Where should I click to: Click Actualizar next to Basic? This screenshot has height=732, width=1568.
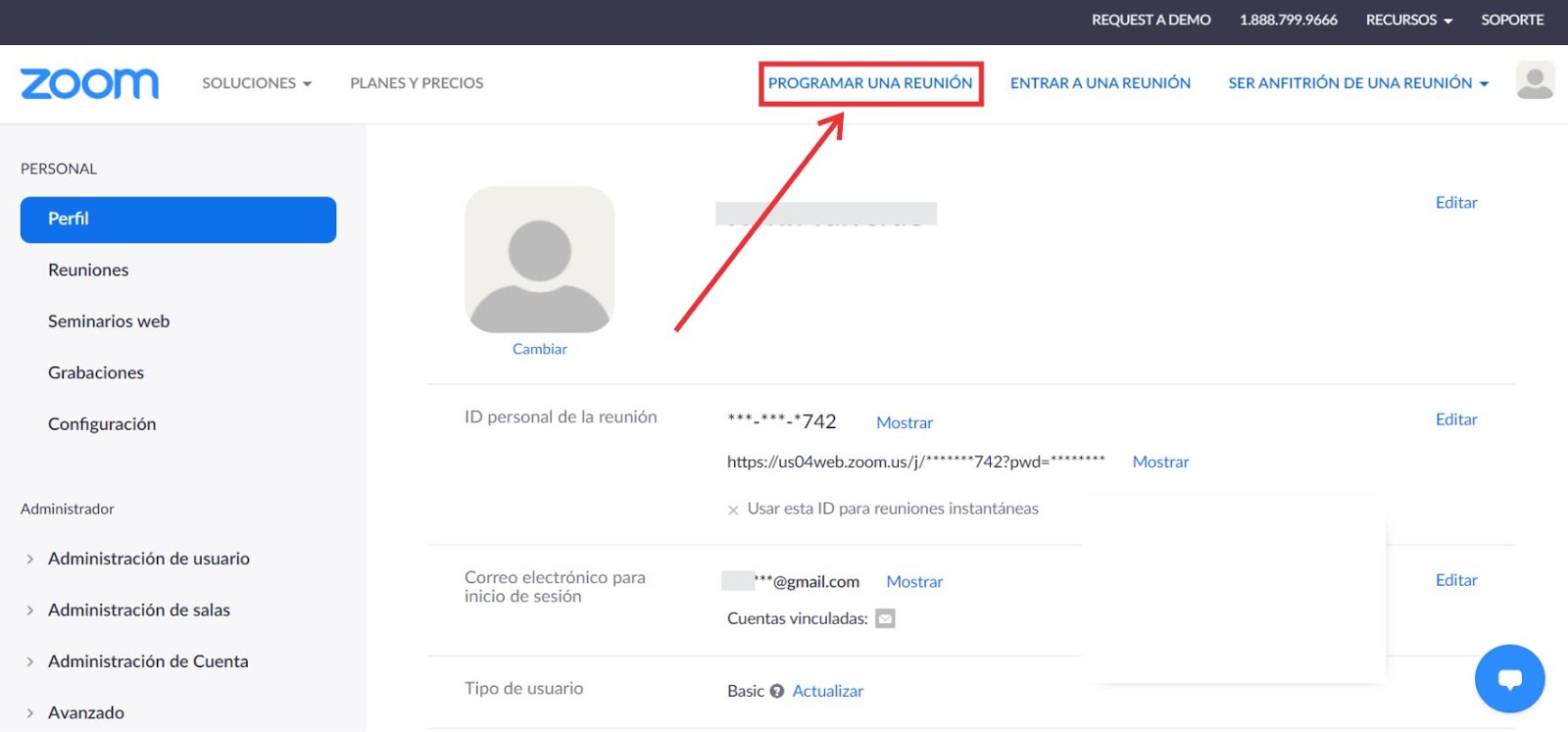(x=828, y=691)
